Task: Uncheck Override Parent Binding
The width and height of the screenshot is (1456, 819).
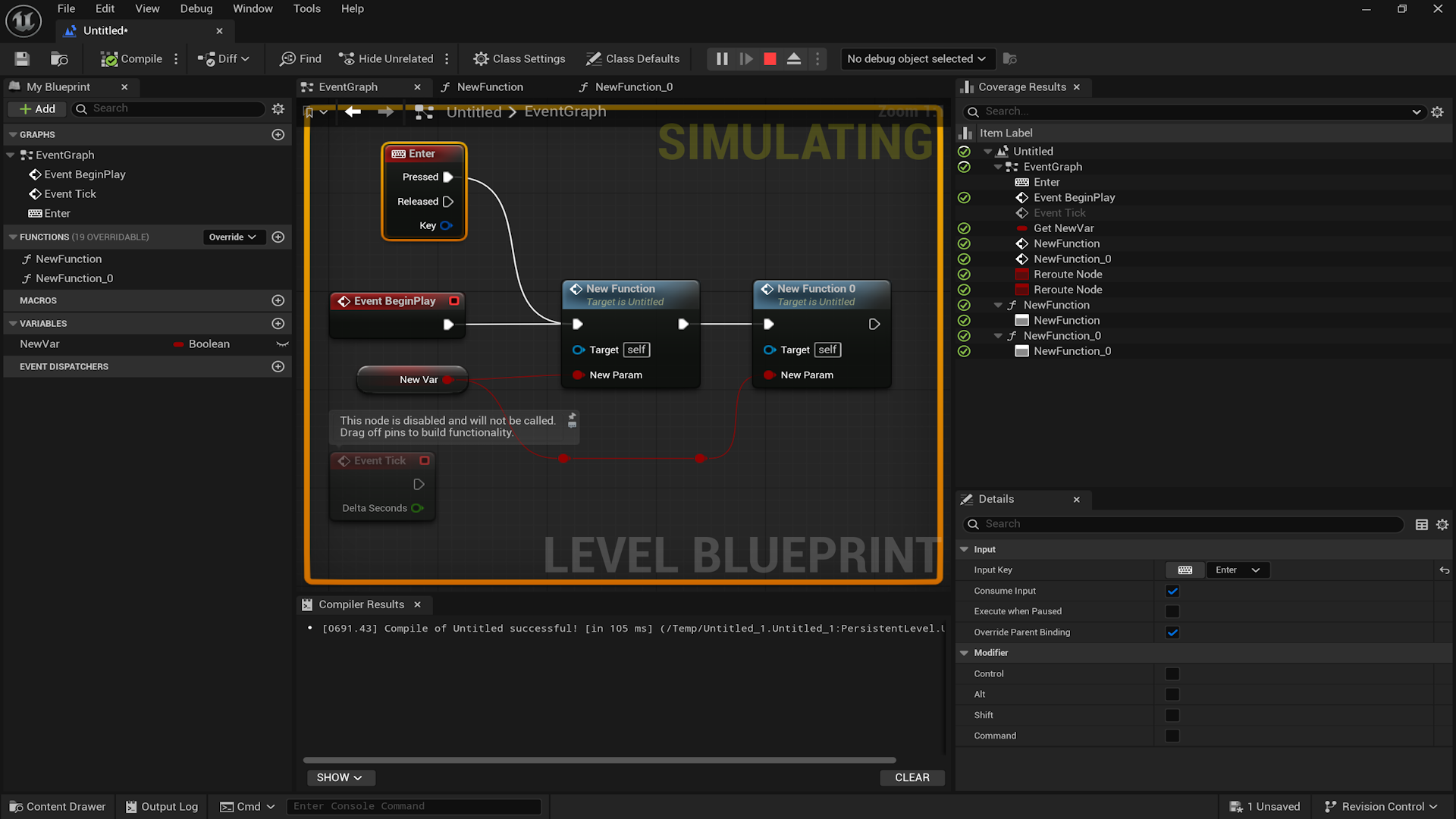Action: click(1172, 632)
